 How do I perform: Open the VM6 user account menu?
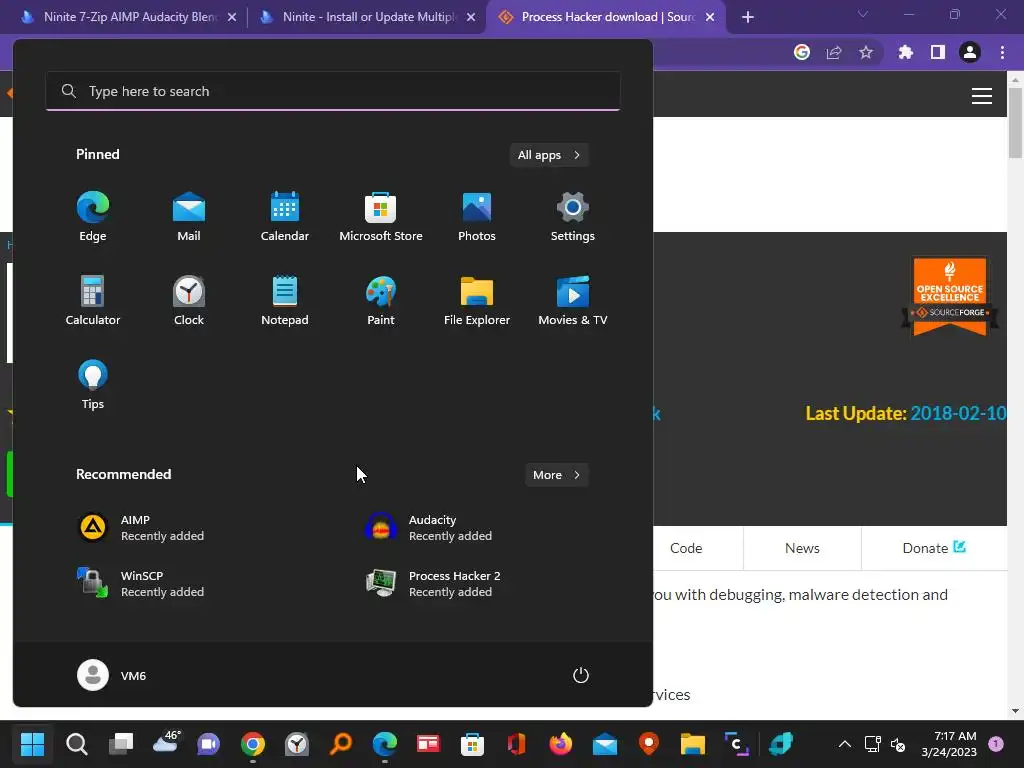click(112, 675)
